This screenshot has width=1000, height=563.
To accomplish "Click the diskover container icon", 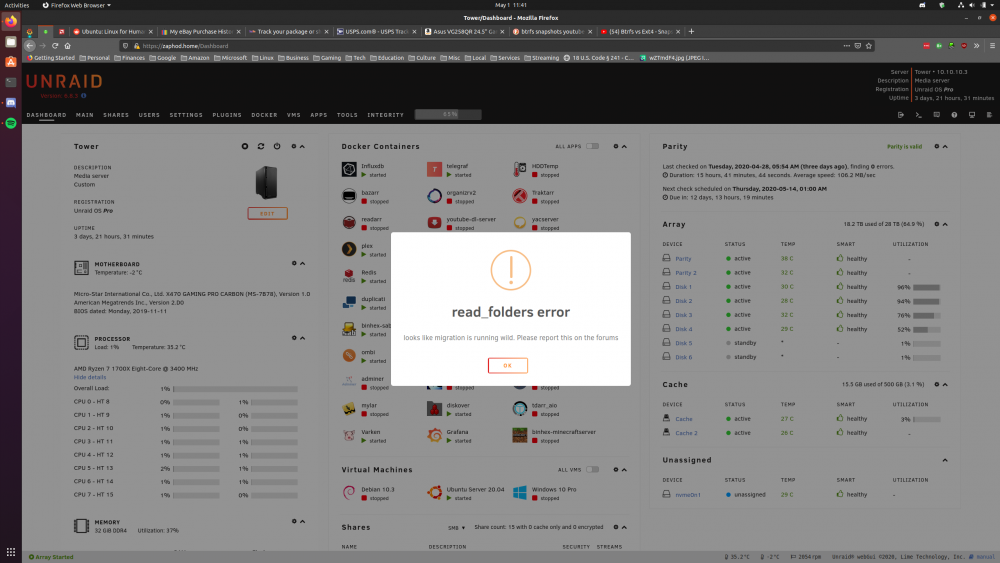I will 434,409.
